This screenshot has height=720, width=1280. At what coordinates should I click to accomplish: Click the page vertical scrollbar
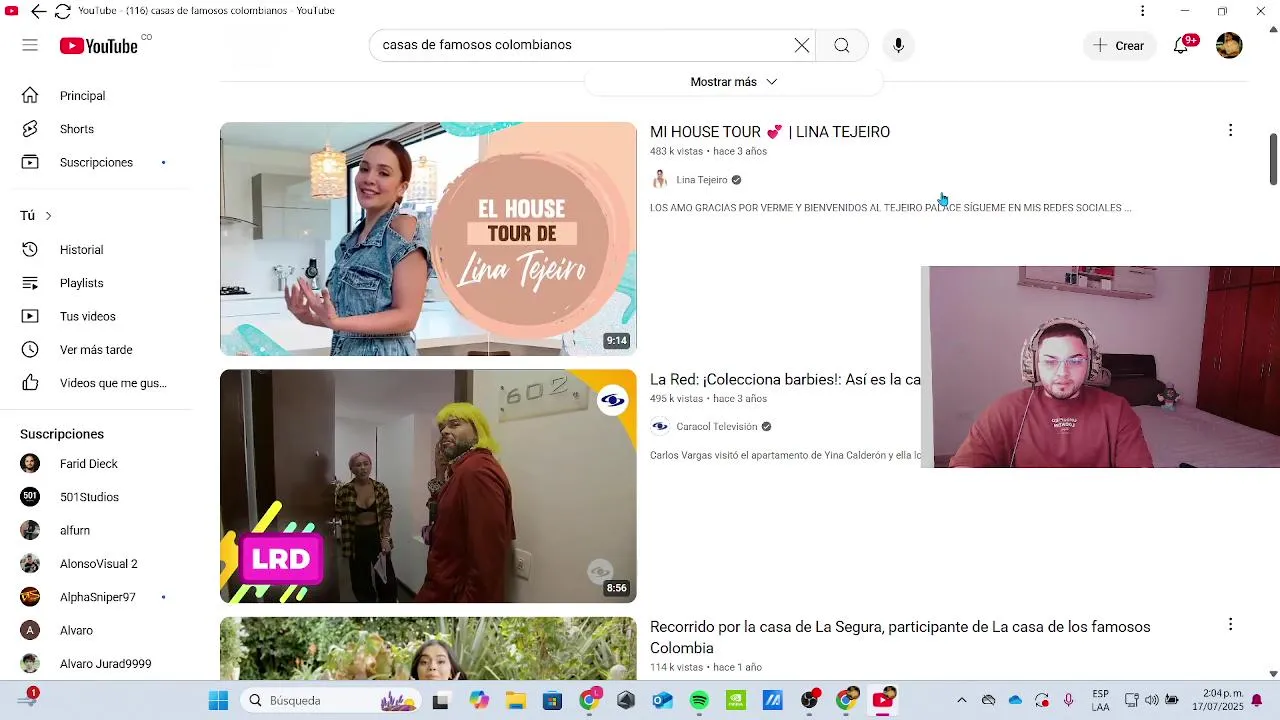[x=1273, y=158]
